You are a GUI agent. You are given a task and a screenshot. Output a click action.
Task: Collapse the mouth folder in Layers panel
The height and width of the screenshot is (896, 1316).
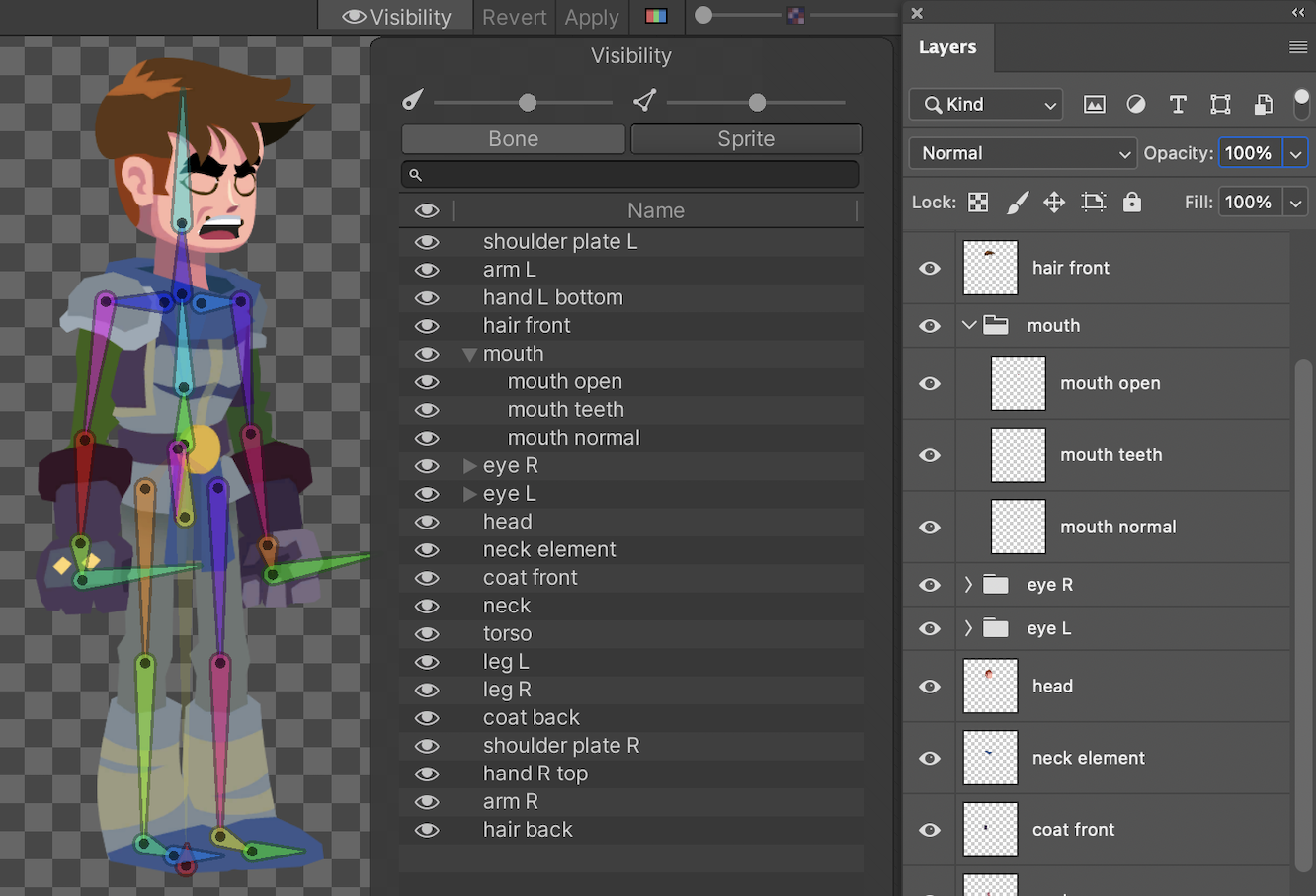[969, 326]
